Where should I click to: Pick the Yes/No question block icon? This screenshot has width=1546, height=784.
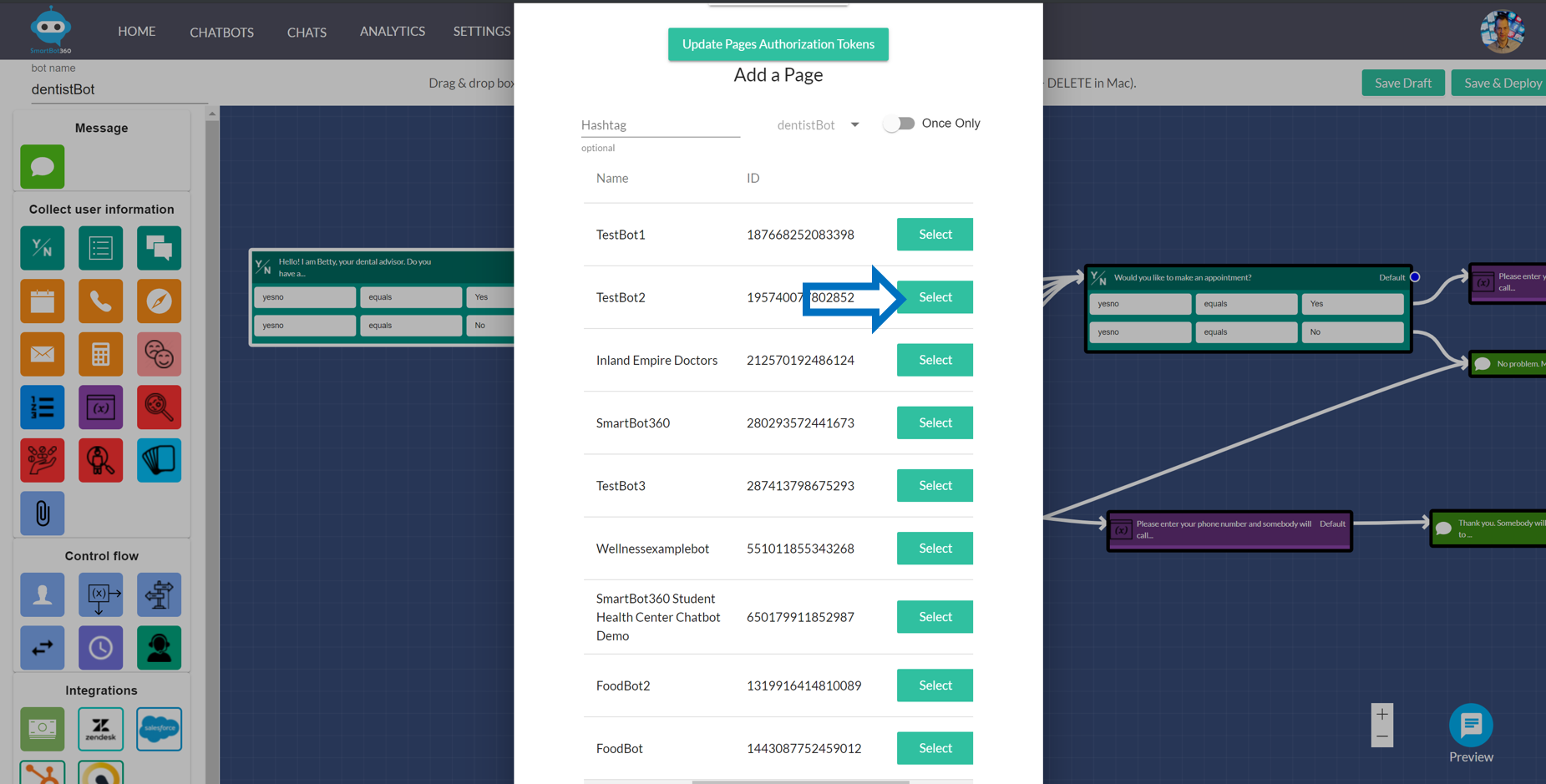coord(43,248)
